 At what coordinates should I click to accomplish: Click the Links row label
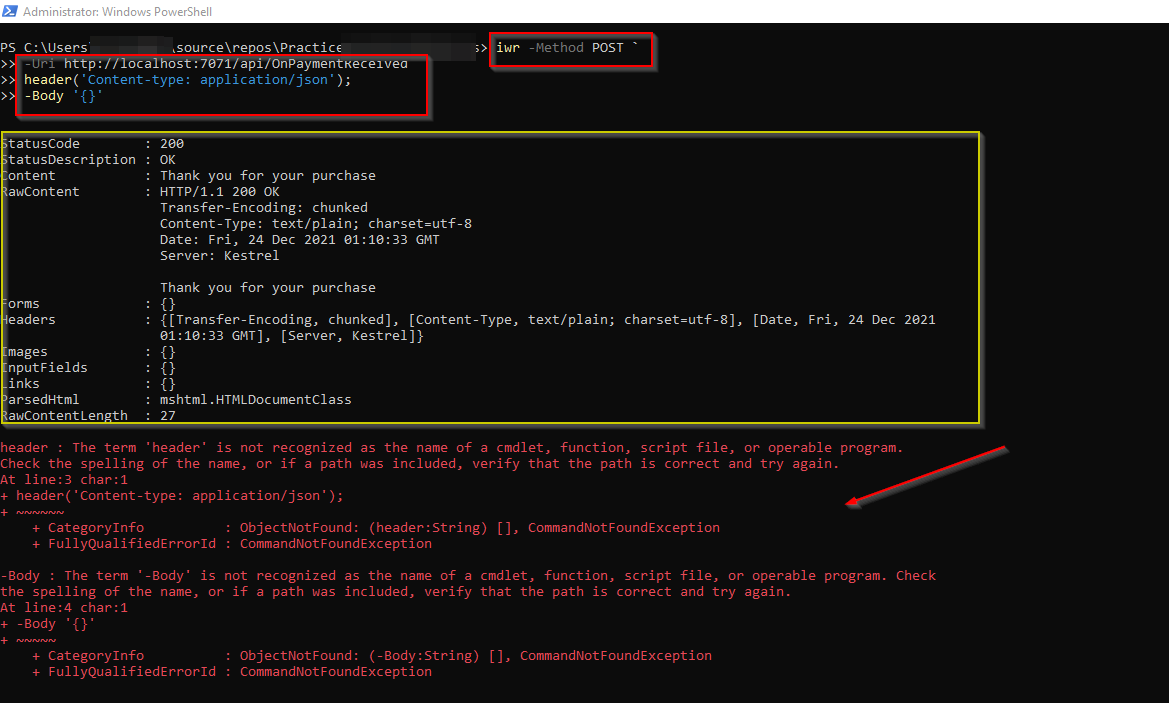pyautogui.click(x=20, y=384)
